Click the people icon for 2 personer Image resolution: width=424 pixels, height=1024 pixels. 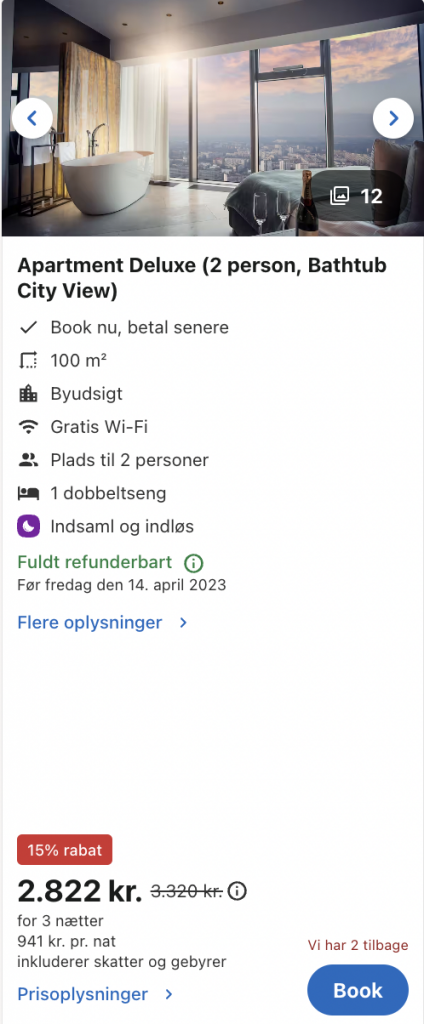[x=28, y=460]
